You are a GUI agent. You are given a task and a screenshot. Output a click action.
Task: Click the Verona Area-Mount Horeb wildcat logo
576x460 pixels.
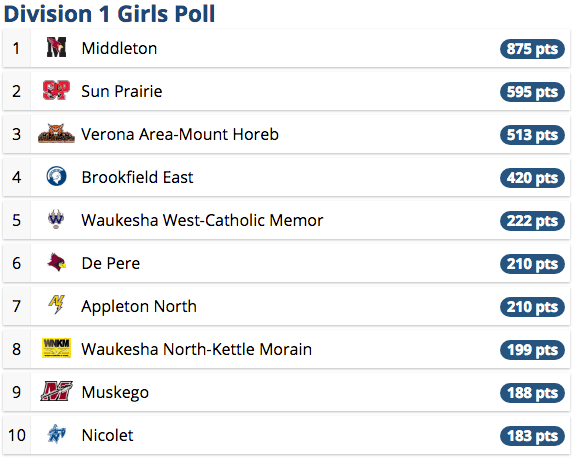click(x=56, y=133)
